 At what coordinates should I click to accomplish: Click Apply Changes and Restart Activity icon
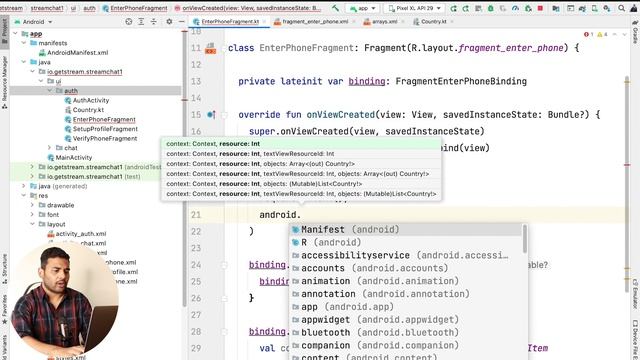coord(466,8)
